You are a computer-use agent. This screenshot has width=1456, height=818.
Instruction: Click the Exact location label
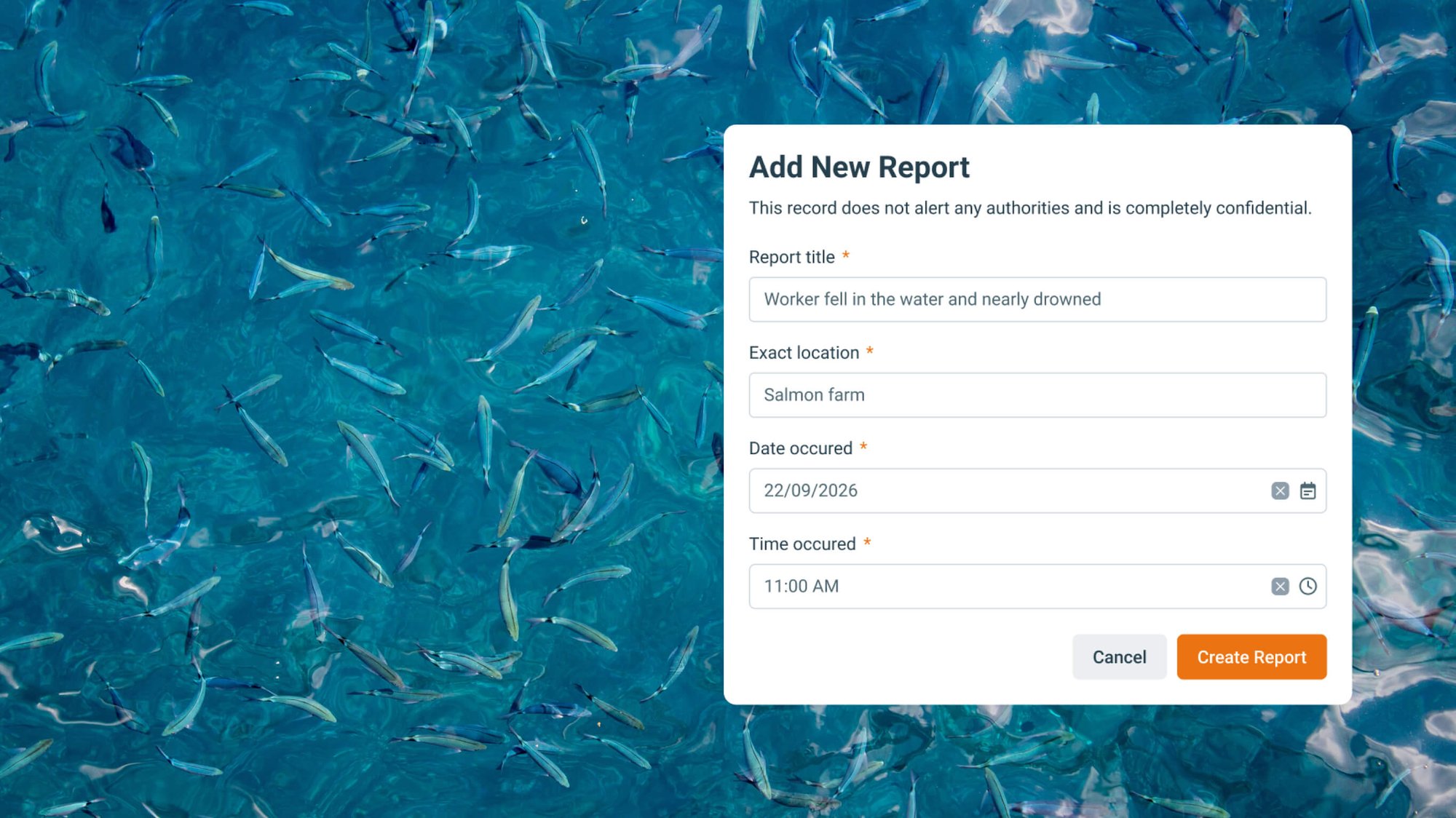[804, 353]
